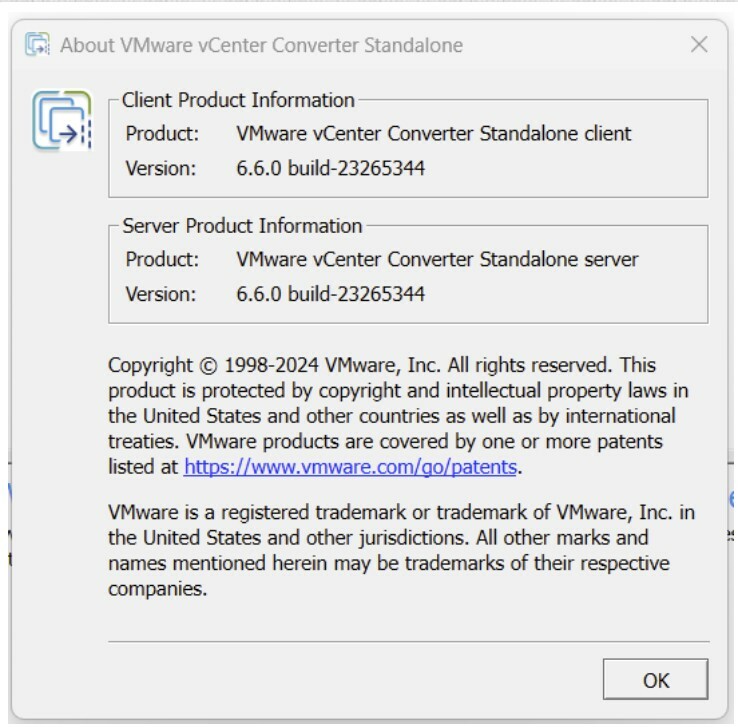This screenshot has height=727, width=738.
Task: Click the Copyright 1998-2024 VMware paragraph
Action: click(x=398, y=416)
